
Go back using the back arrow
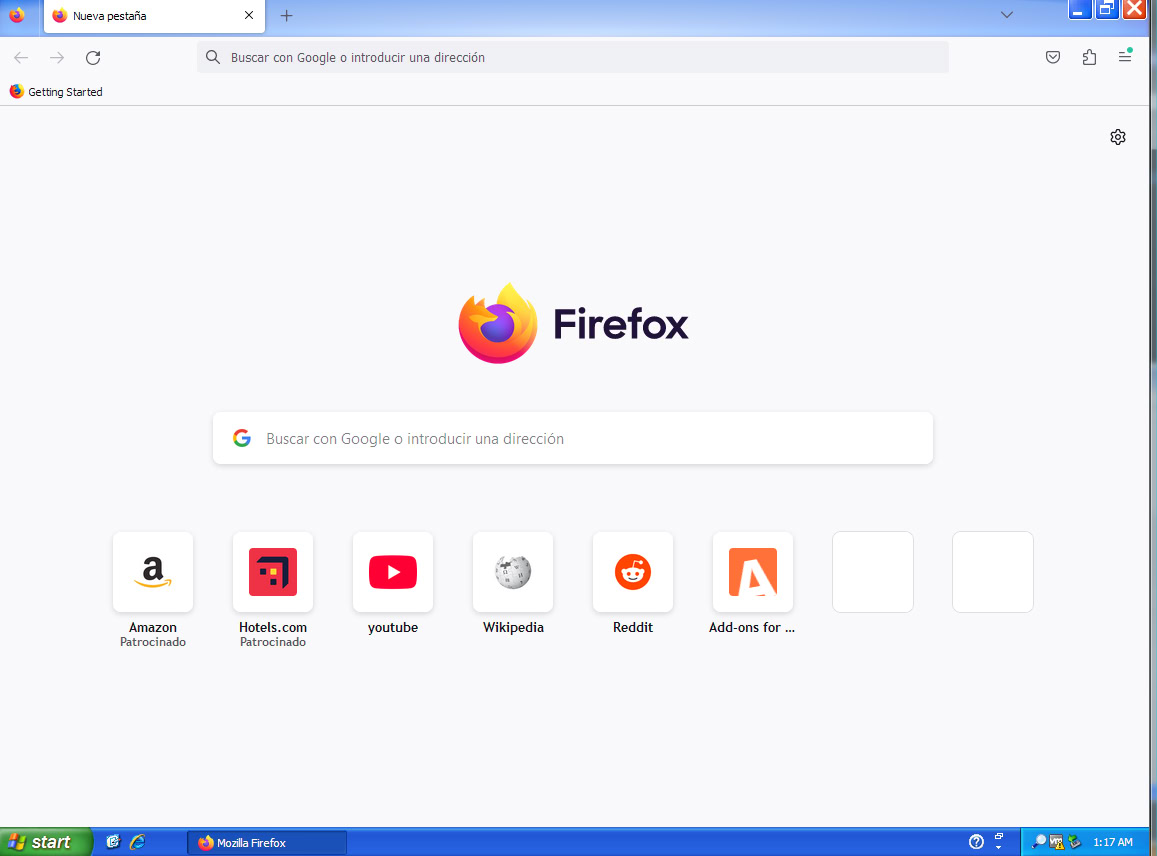[21, 58]
